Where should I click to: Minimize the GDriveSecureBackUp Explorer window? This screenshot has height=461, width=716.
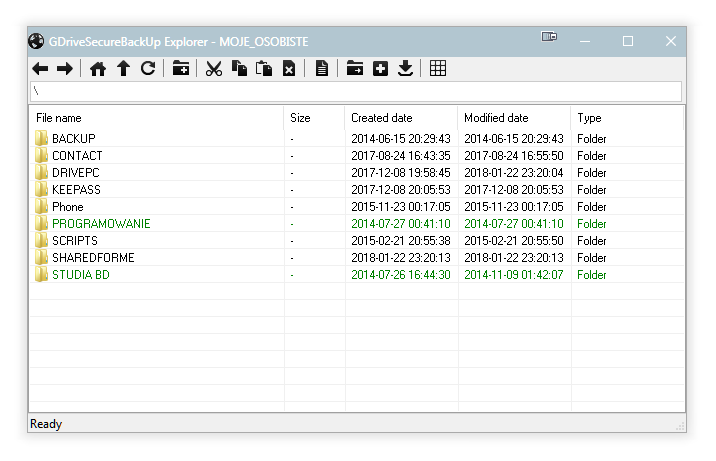[x=585, y=41]
